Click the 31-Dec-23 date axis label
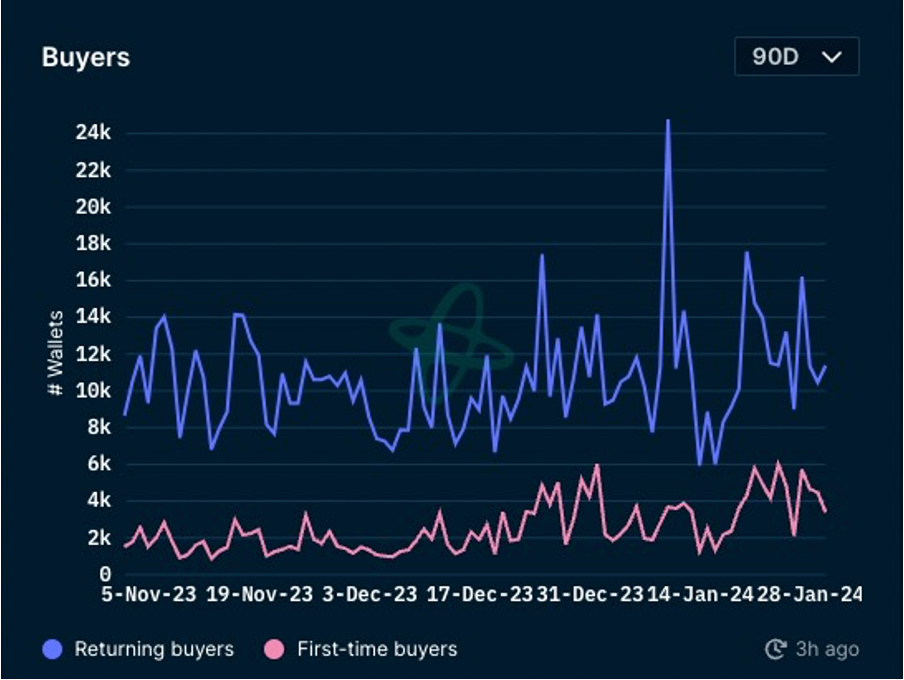 coord(590,594)
